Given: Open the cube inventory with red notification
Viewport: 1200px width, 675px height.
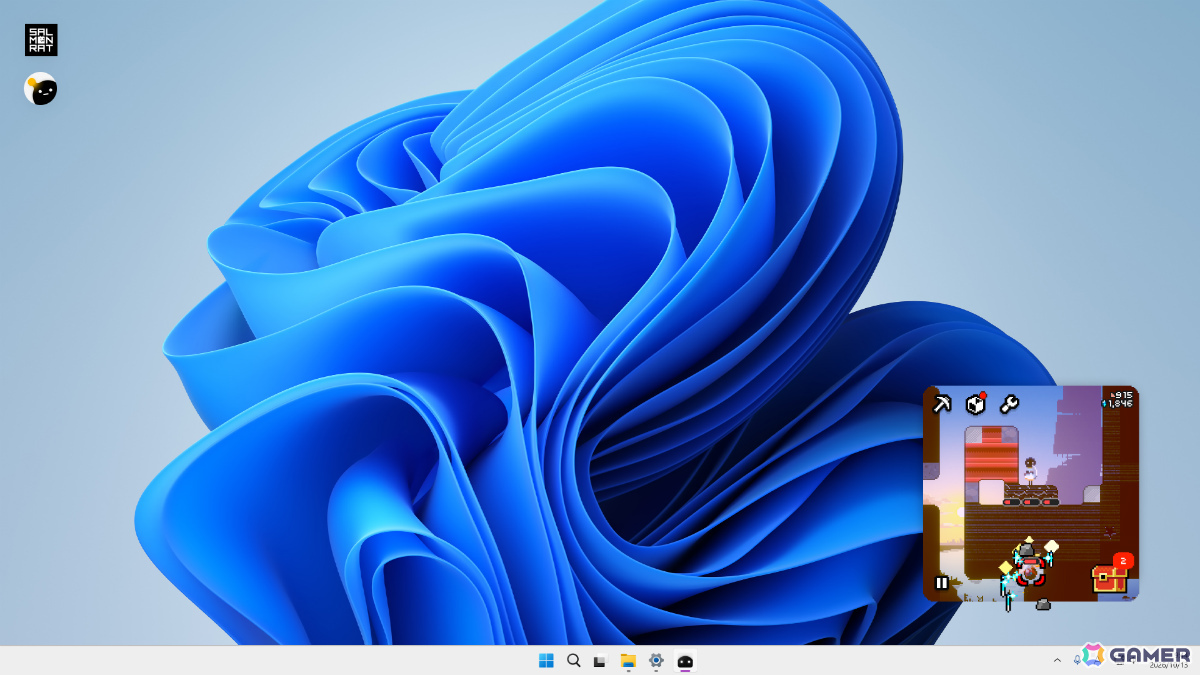Looking at the screenshot, I should click(976, 403).
